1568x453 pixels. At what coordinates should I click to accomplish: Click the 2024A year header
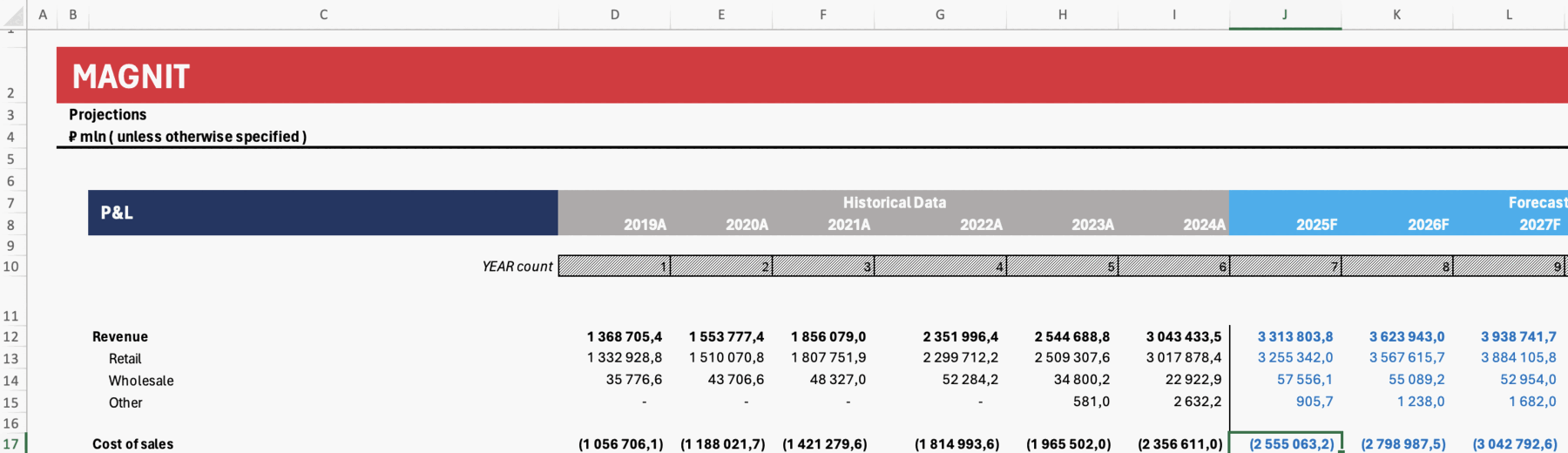pos(1204,225)
